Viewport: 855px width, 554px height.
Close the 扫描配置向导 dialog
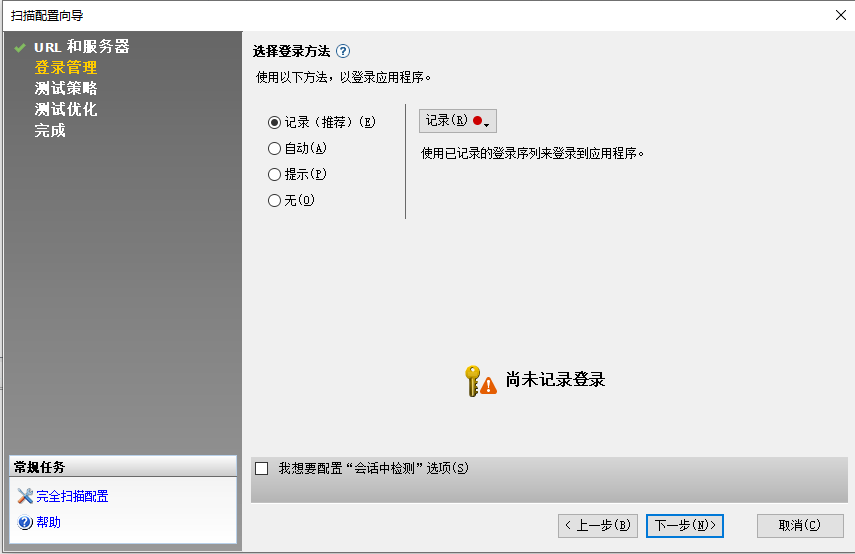tap(841, 15)
